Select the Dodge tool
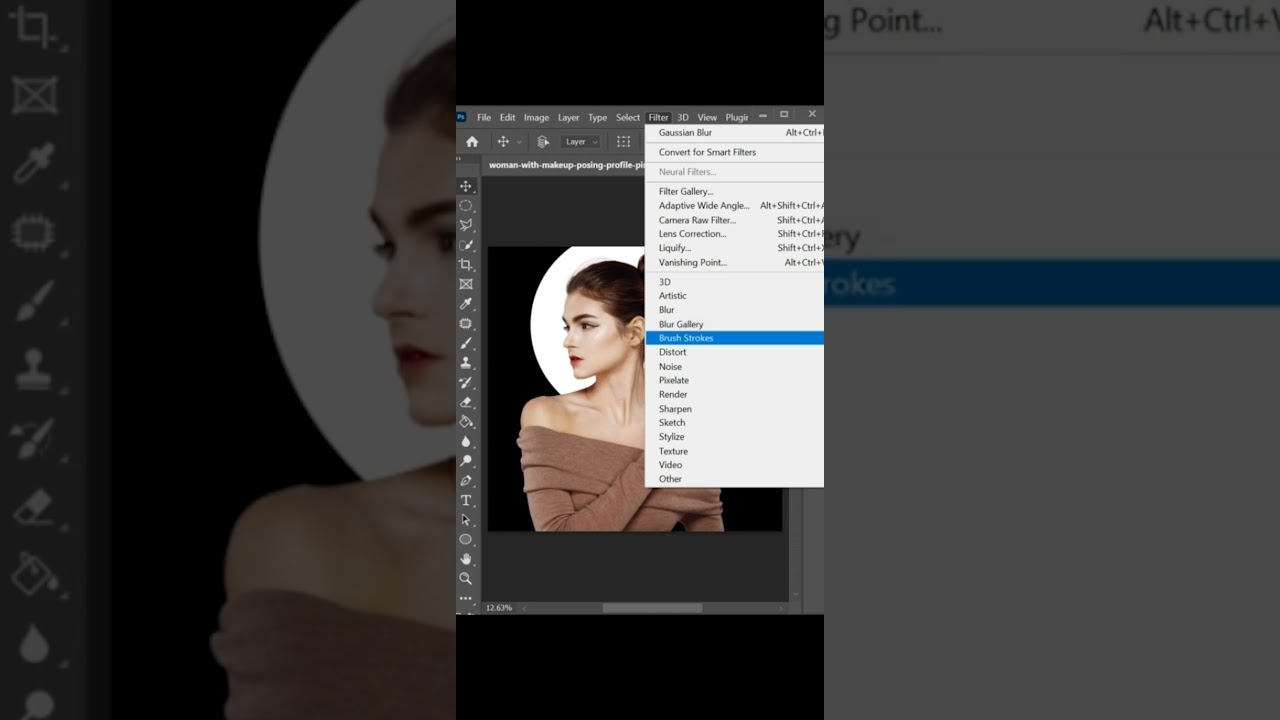The image size is (1280, 720). click(466, 461)
